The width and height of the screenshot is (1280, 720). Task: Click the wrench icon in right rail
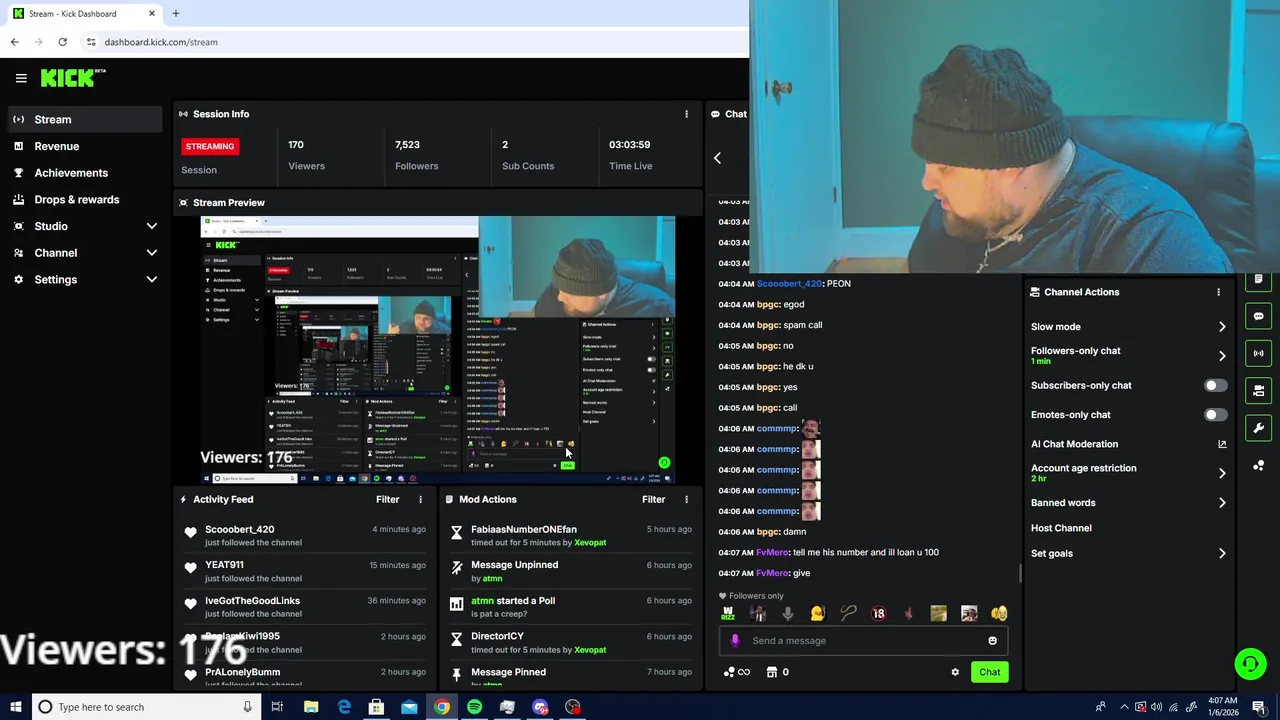(x=1259, y=428)
